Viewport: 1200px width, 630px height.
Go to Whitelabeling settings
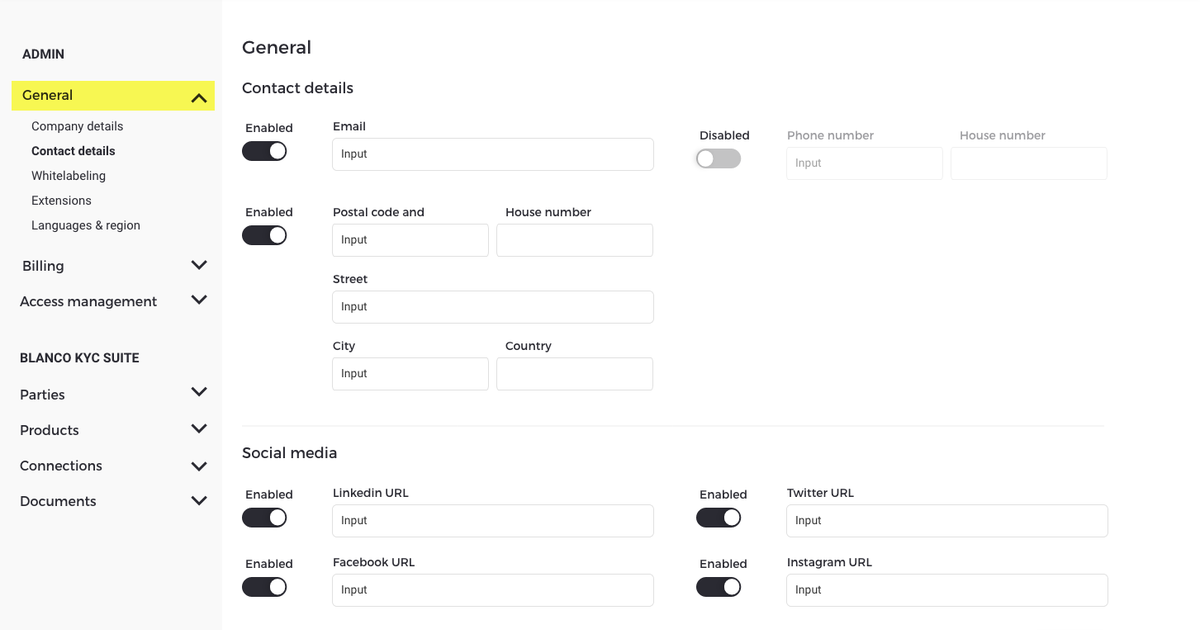coord(68,176)
